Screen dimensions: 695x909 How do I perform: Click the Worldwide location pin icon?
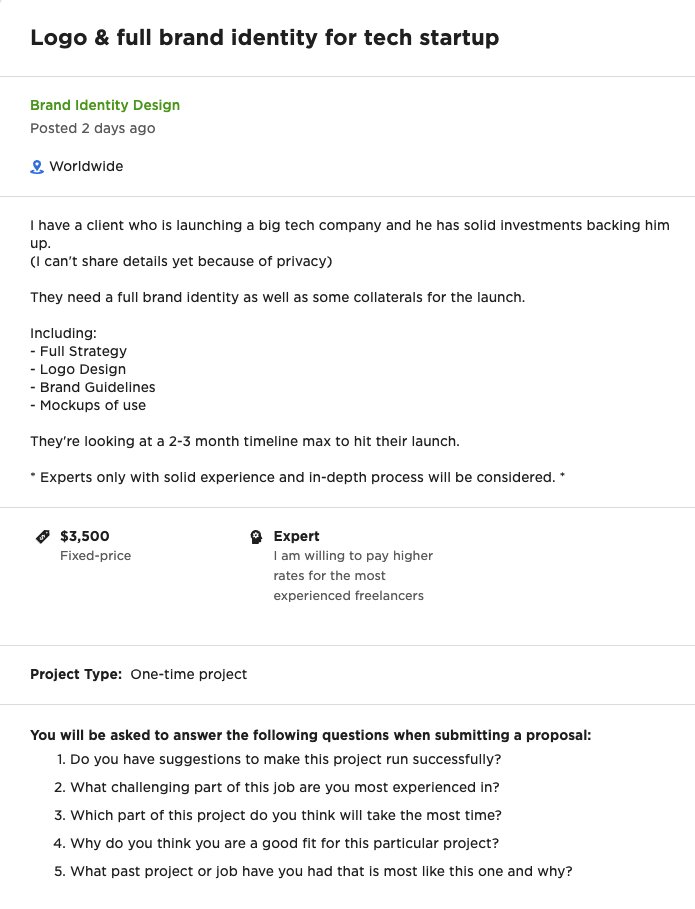click(x=37, y=167)
